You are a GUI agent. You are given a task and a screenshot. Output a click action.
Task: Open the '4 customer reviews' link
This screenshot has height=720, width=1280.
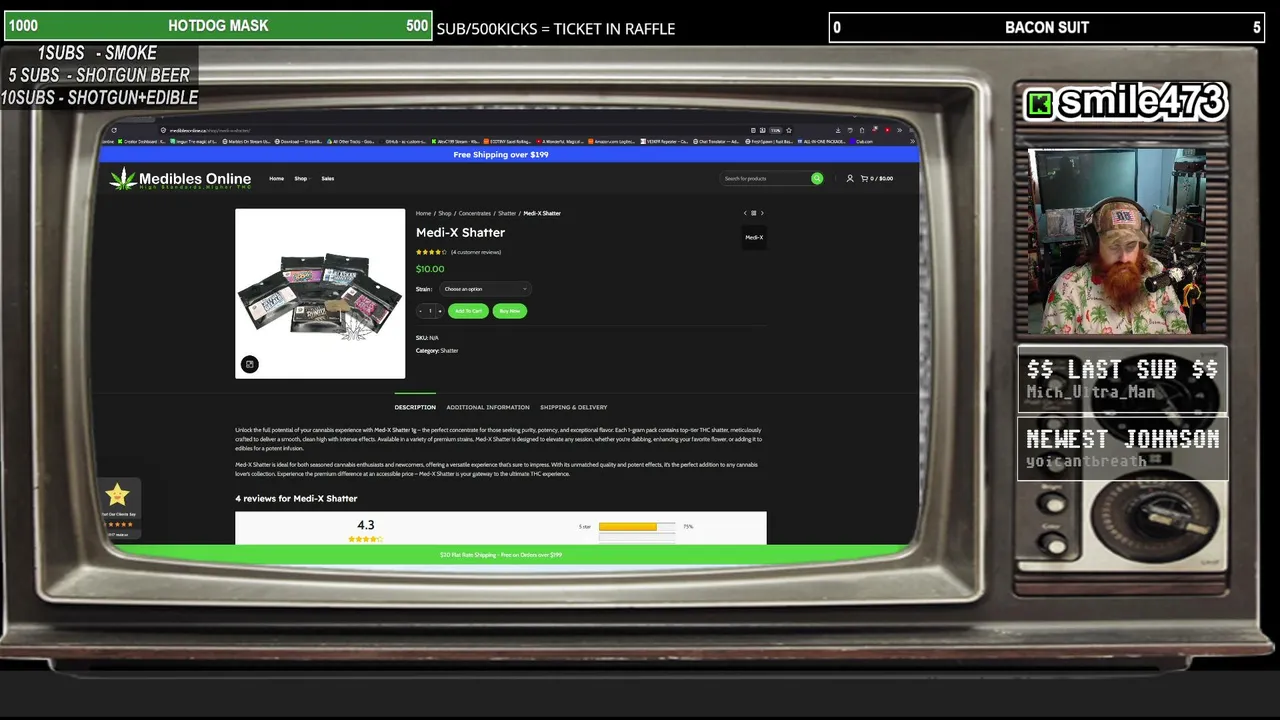click(476, 252)
